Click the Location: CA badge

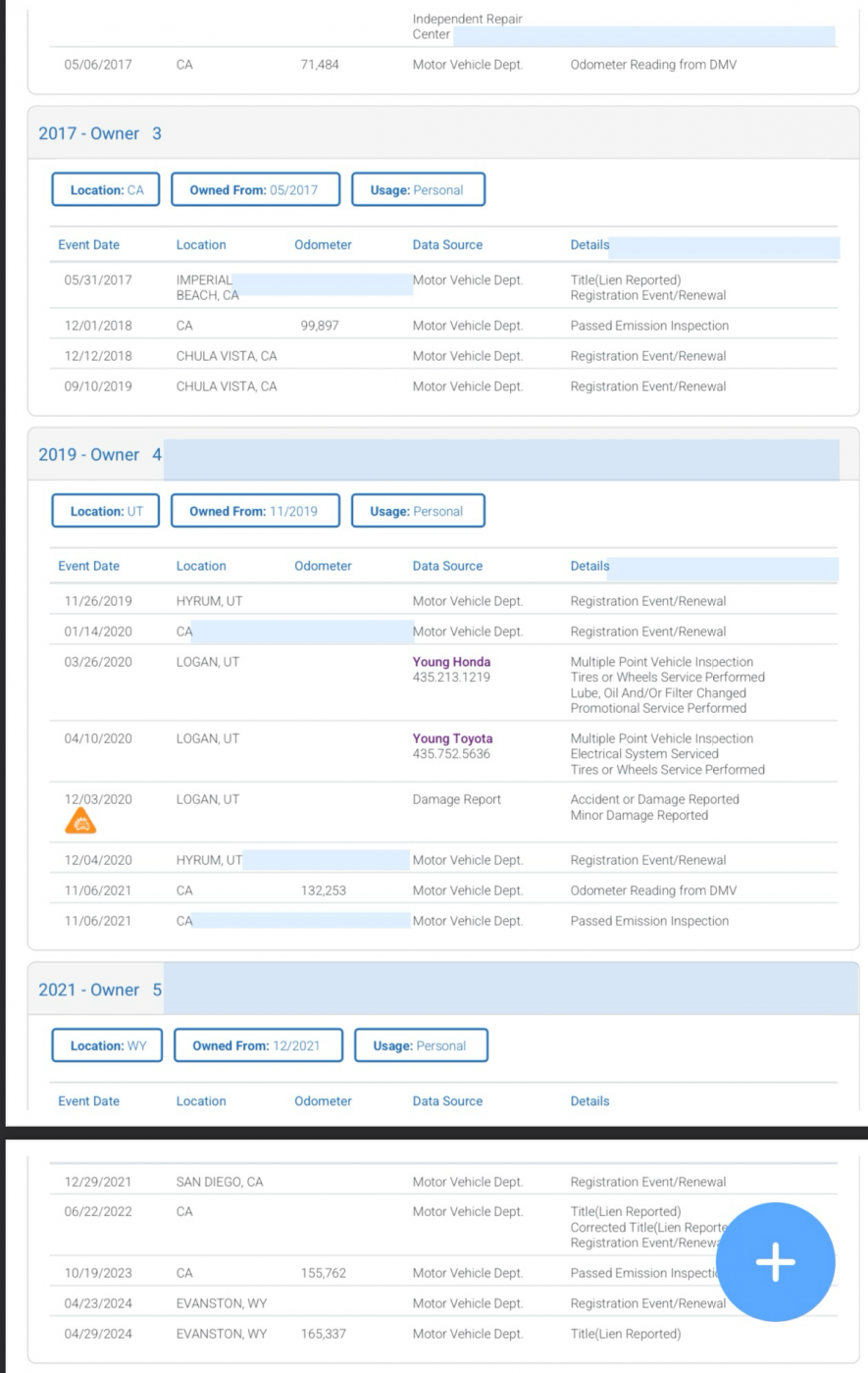pyautogui.click(x=107, y=190)
